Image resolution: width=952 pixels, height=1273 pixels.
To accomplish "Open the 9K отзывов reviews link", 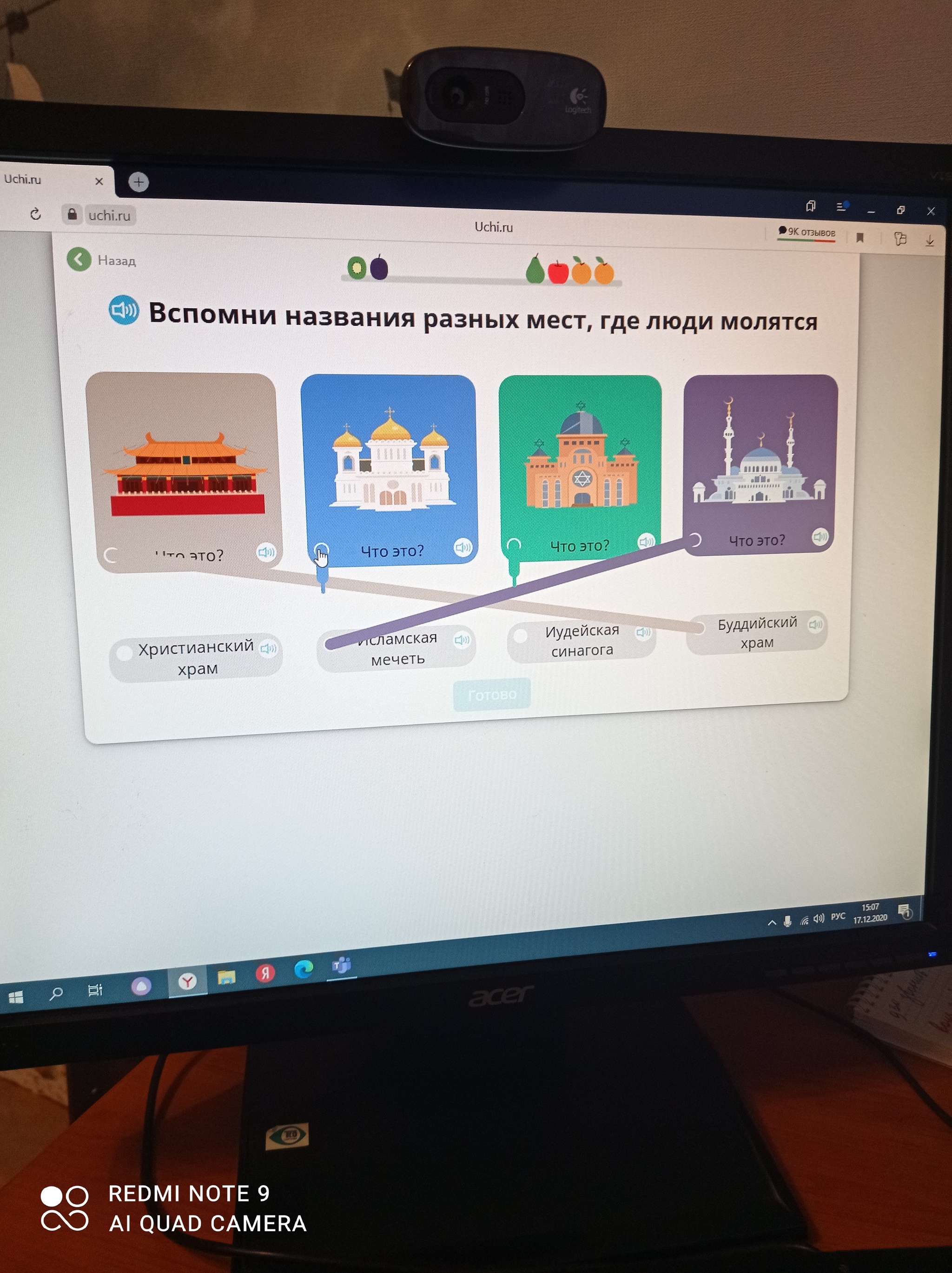I will coord(806,232).
